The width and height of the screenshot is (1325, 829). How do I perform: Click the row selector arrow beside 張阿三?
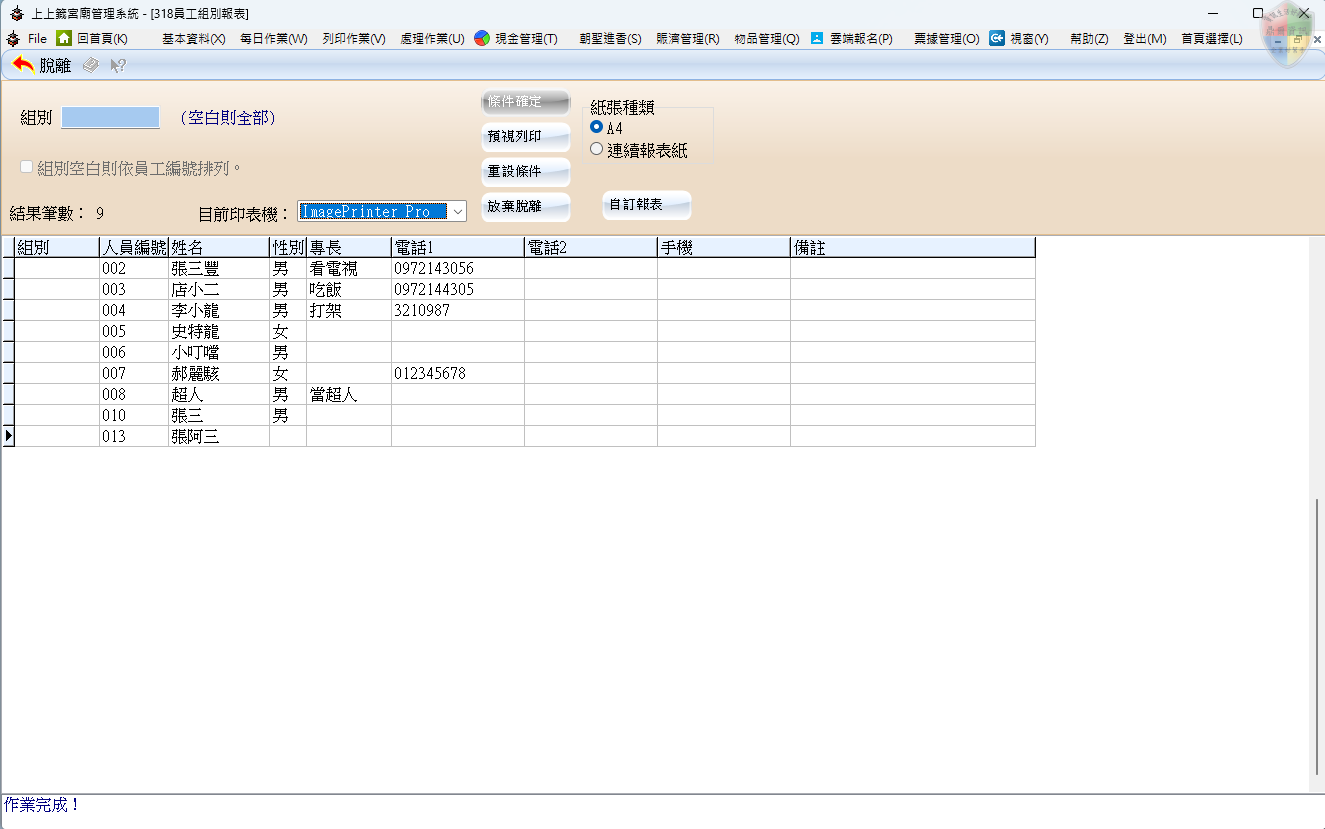pos(8,435)
